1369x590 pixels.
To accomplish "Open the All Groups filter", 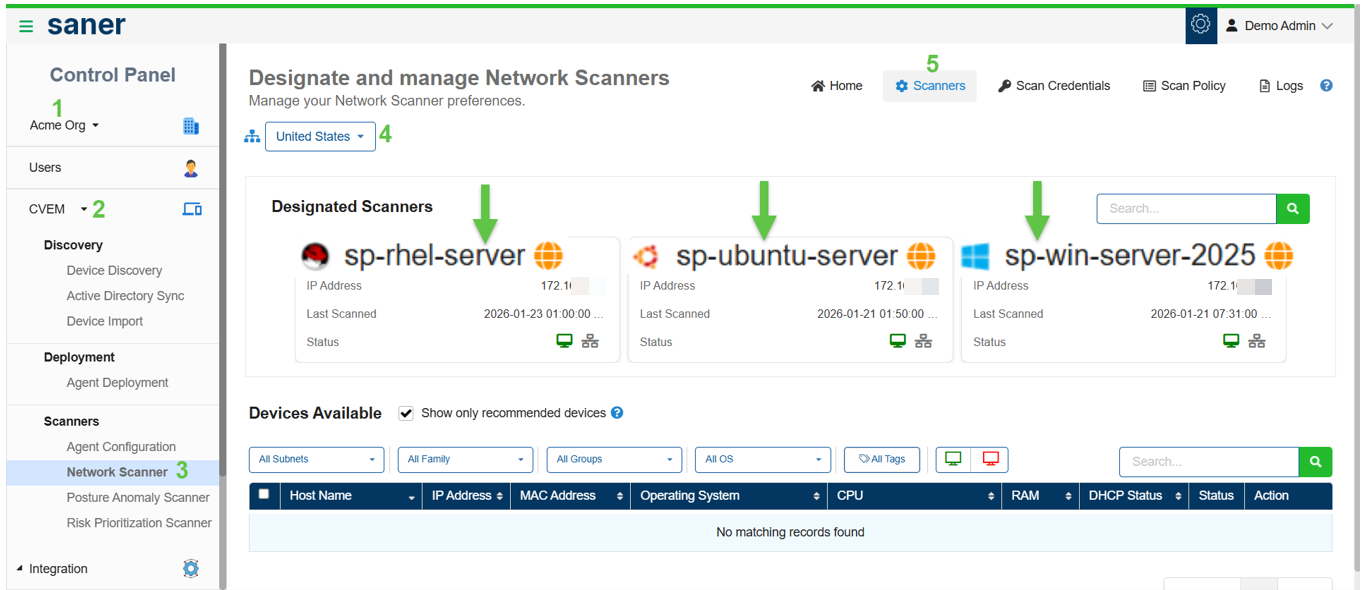I will [614, 459].
